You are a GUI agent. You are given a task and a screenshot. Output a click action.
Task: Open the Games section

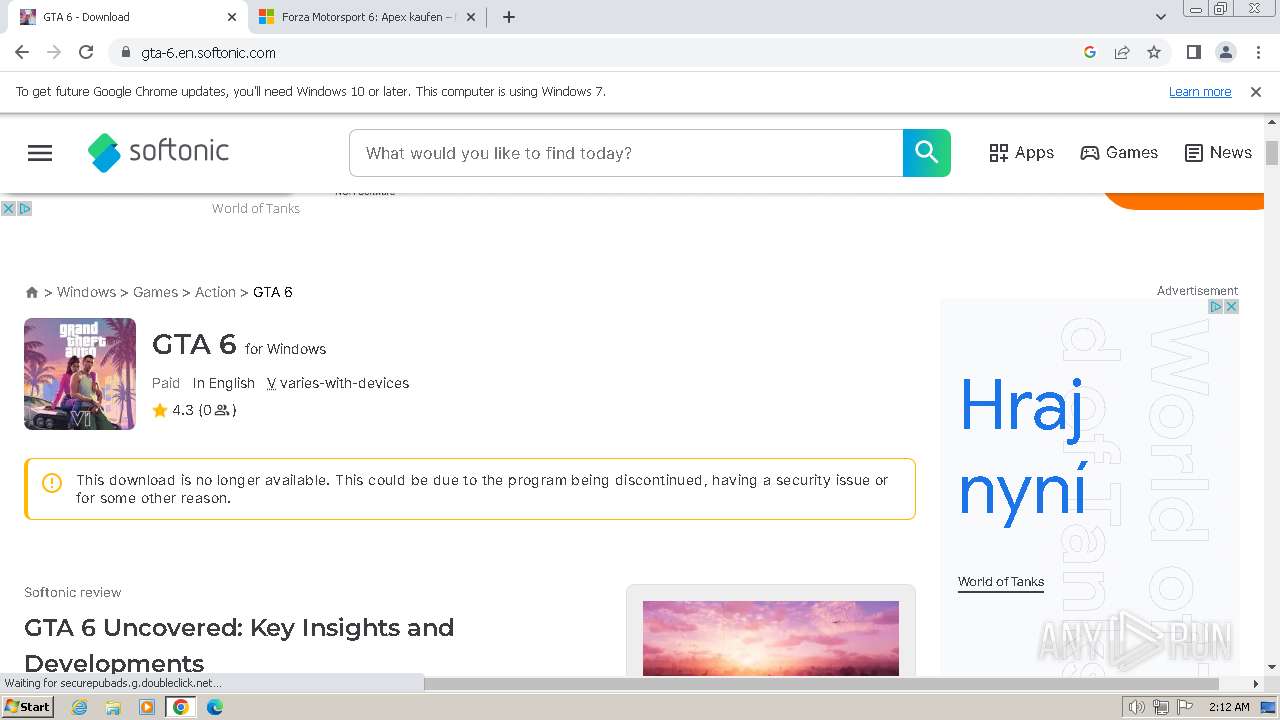pos(1119,153)
